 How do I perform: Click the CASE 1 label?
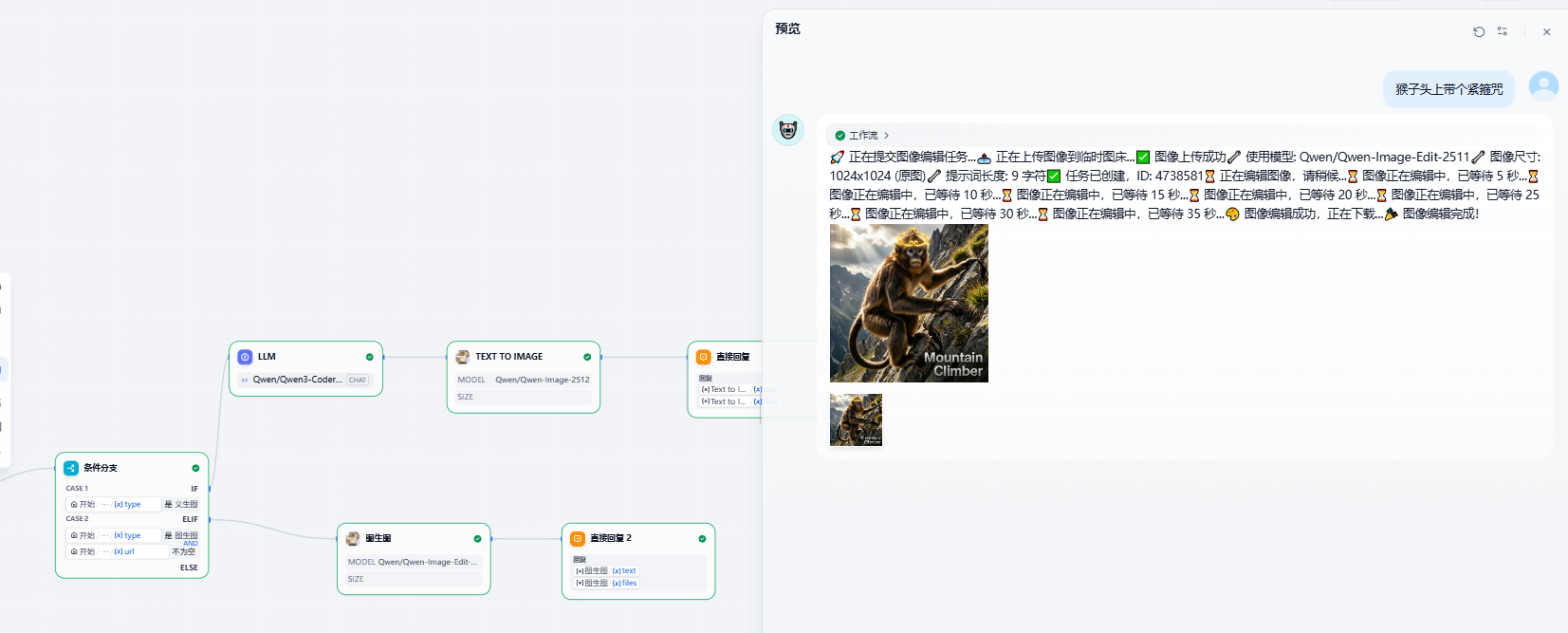pyautogui.click(x=77, y=489)
